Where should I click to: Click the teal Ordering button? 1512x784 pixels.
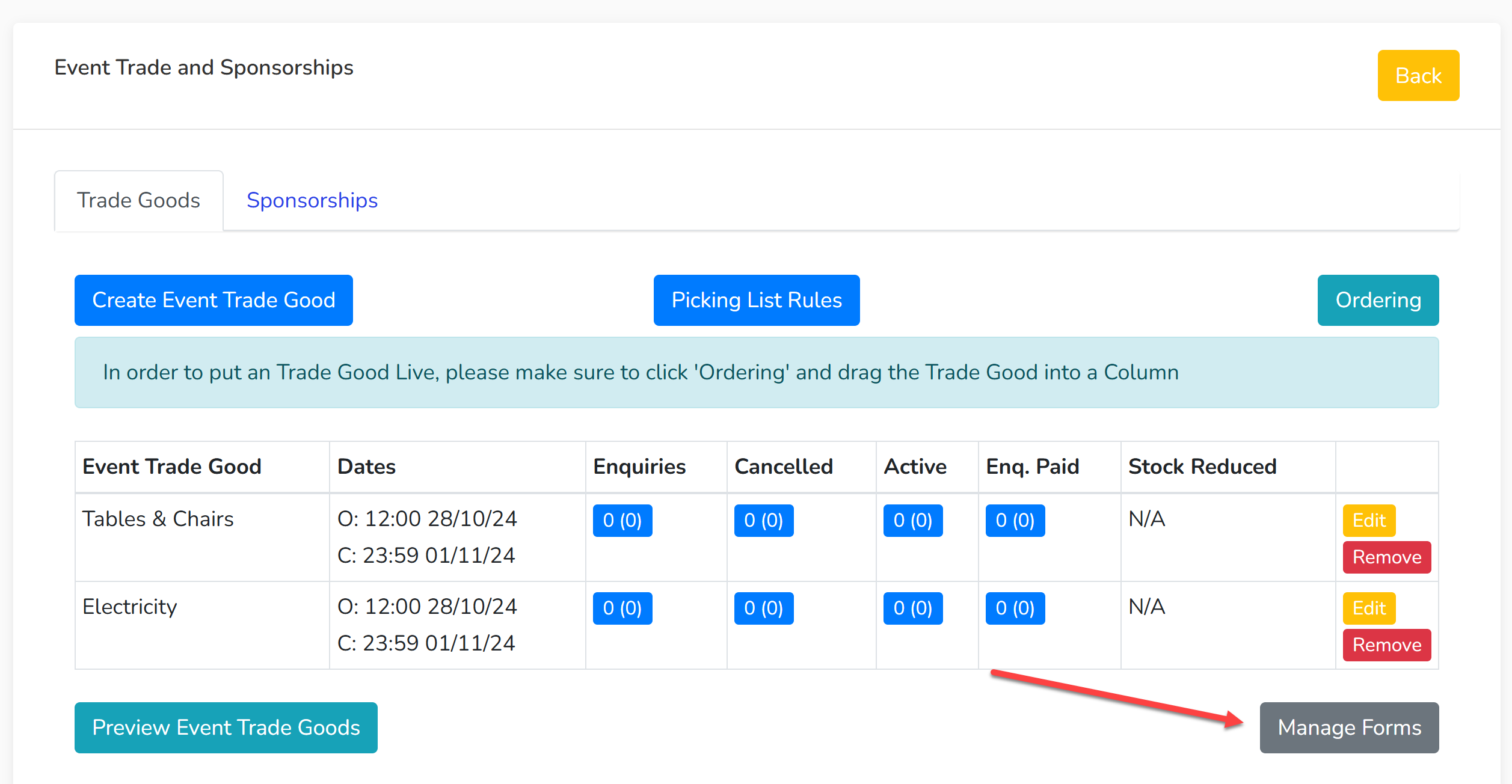pyautogui.click(x=1378, y=300)
